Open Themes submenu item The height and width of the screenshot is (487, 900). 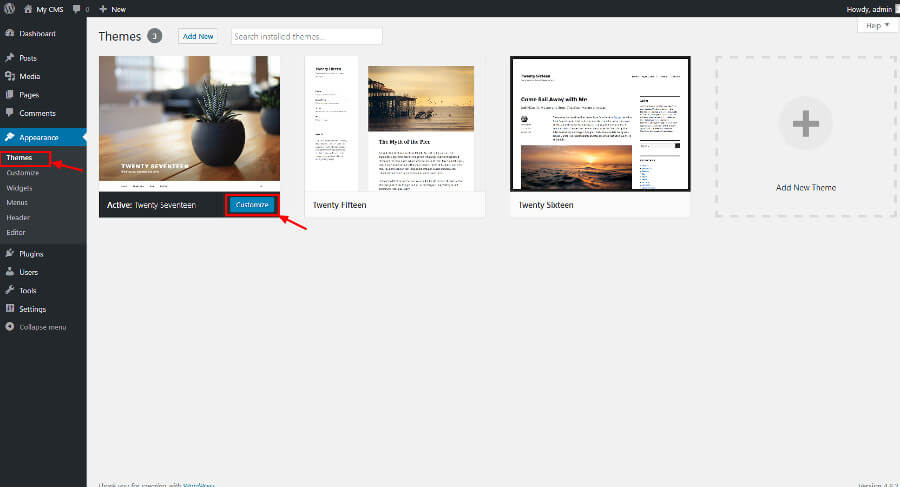(19, 157)
